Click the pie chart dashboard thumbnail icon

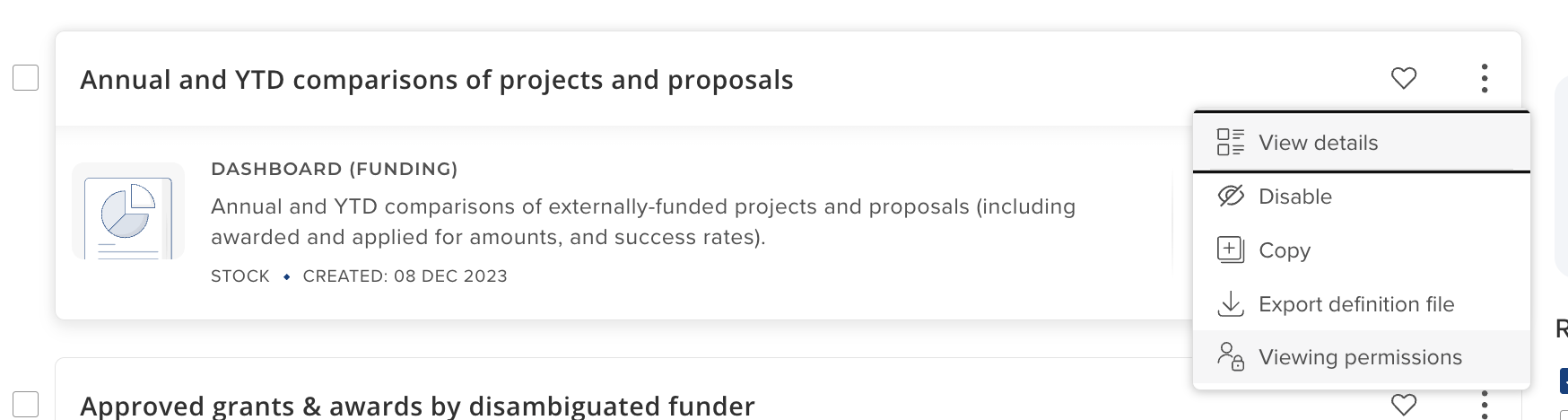point(127,213)
